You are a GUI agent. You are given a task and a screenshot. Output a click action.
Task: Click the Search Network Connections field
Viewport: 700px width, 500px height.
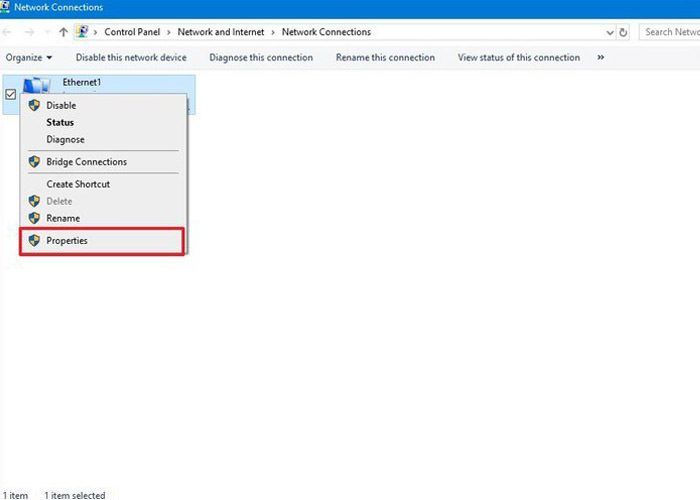click(670, 32)
